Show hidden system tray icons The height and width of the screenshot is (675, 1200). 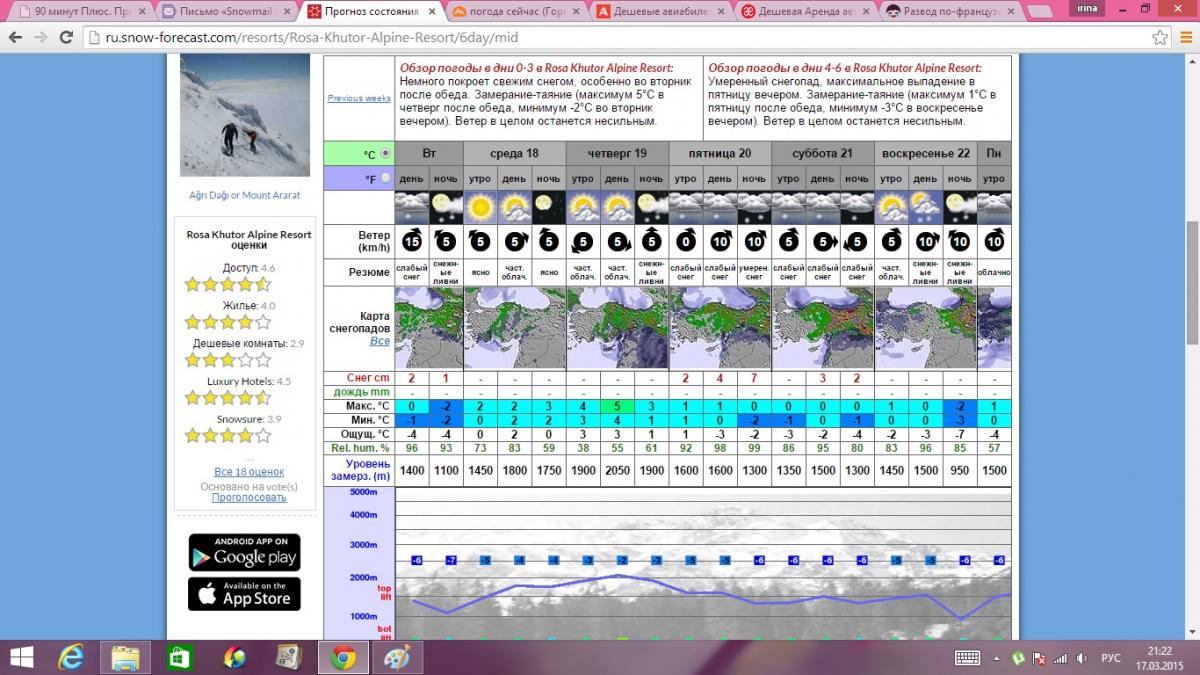(996, 658)
